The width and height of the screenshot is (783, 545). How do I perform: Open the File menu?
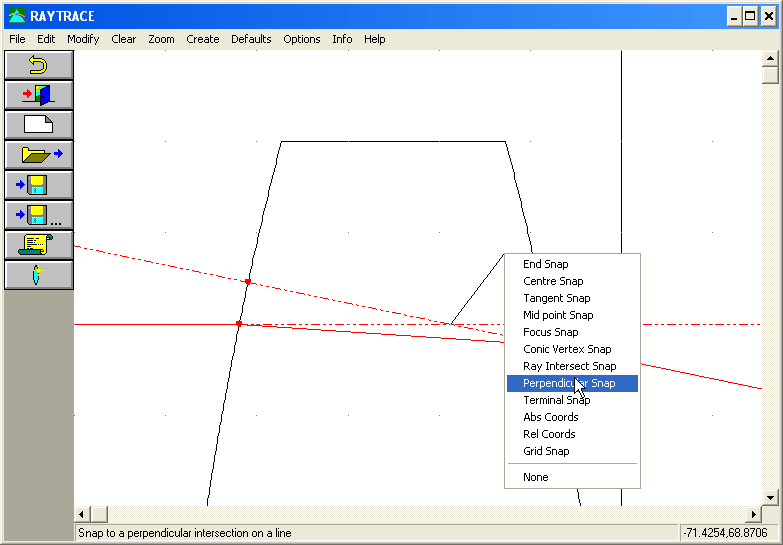pyautogui.click(x=17, y=39)
